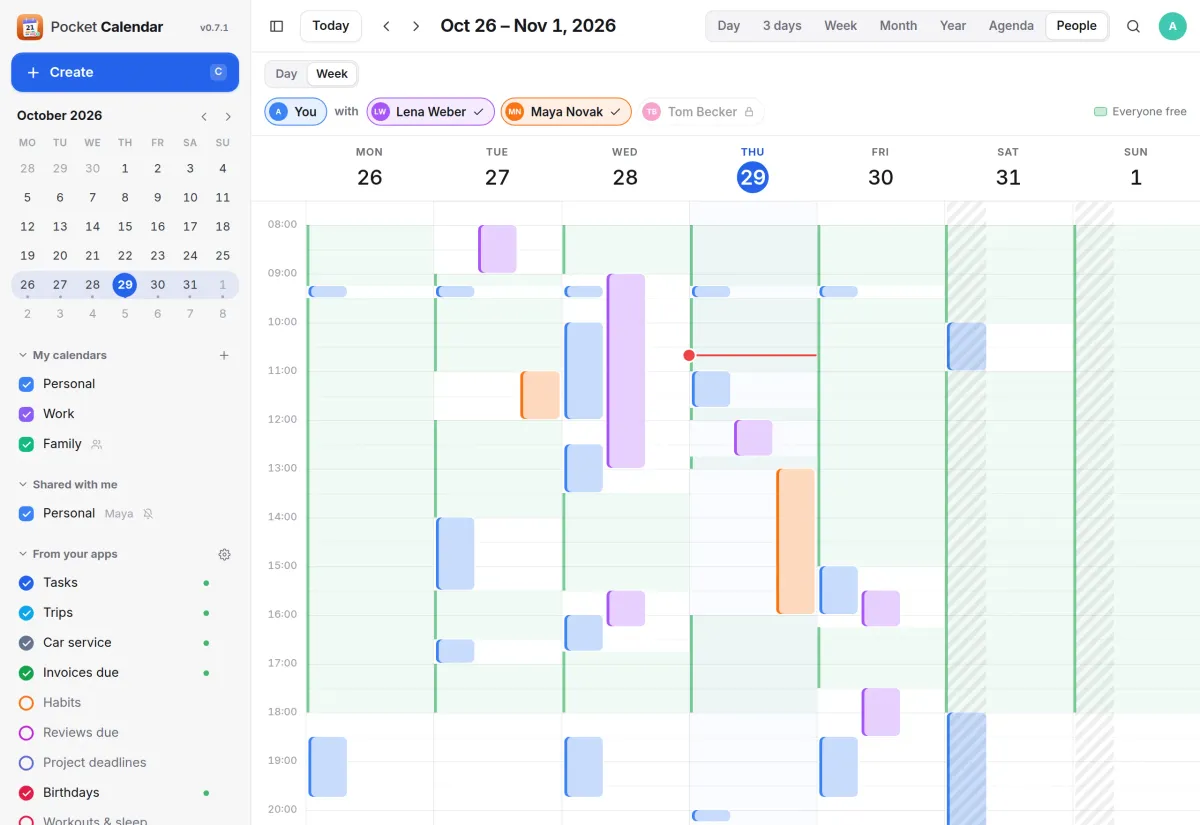Switch to the 3 days view tab

782,26
